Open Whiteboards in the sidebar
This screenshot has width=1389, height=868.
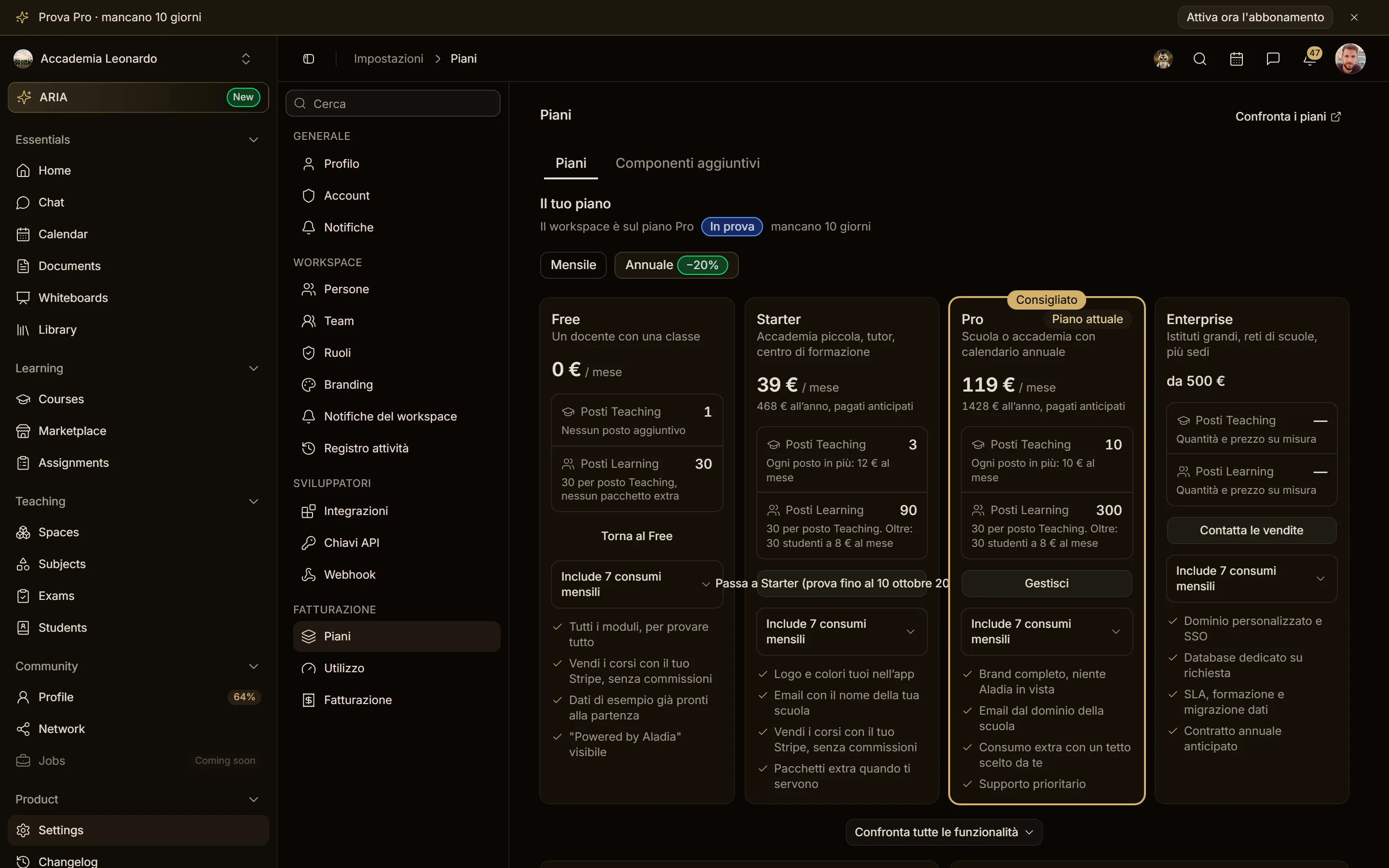click(x=138, y=298)
